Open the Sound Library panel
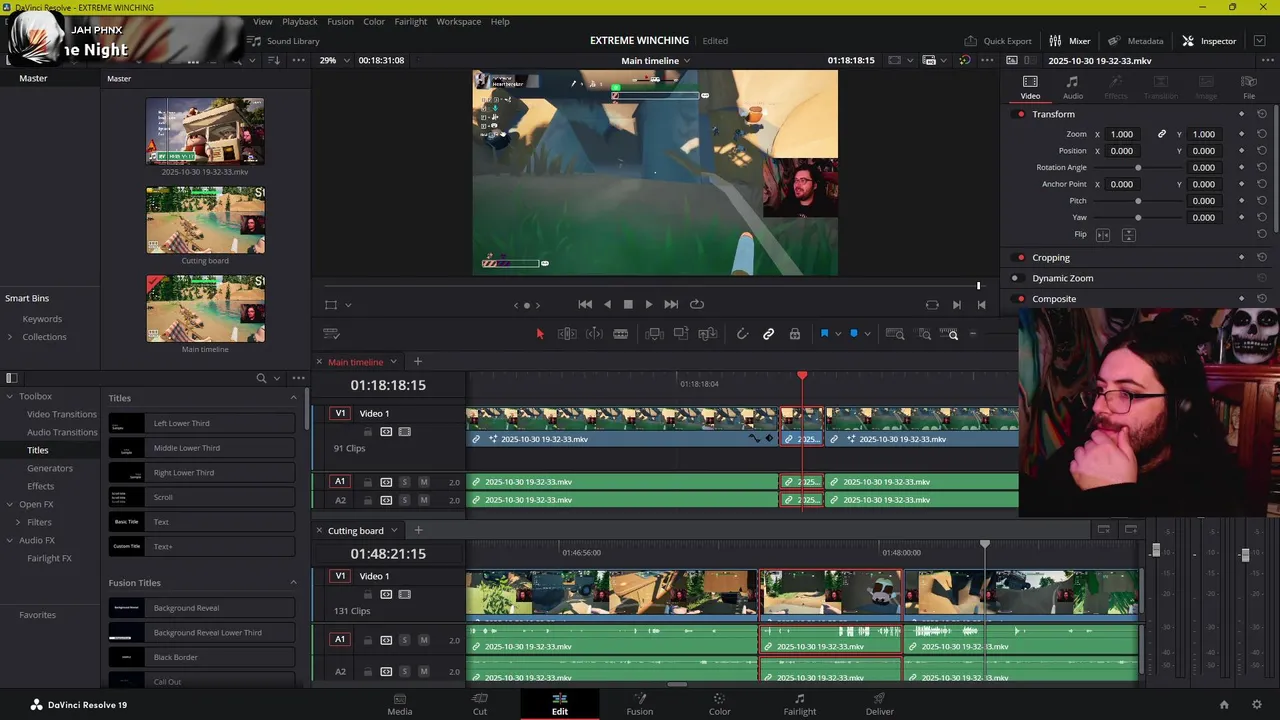This screenshot has width=1280, height=720. (x=284, y=41)
